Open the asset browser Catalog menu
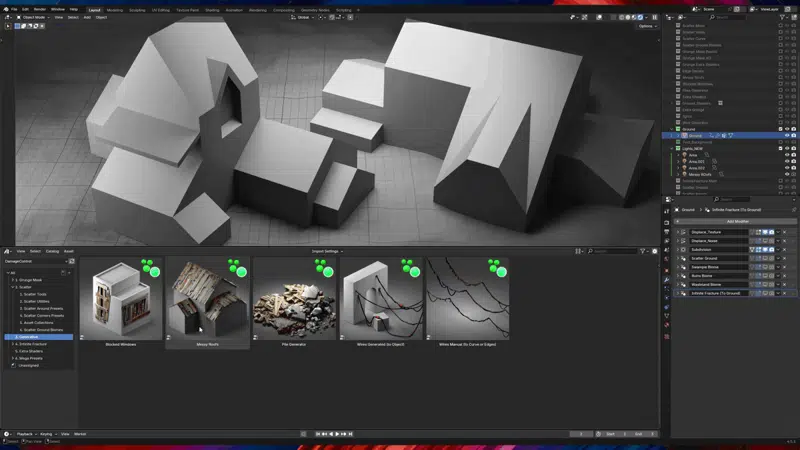The image size is (800, 450). click(x=52, y=251)
